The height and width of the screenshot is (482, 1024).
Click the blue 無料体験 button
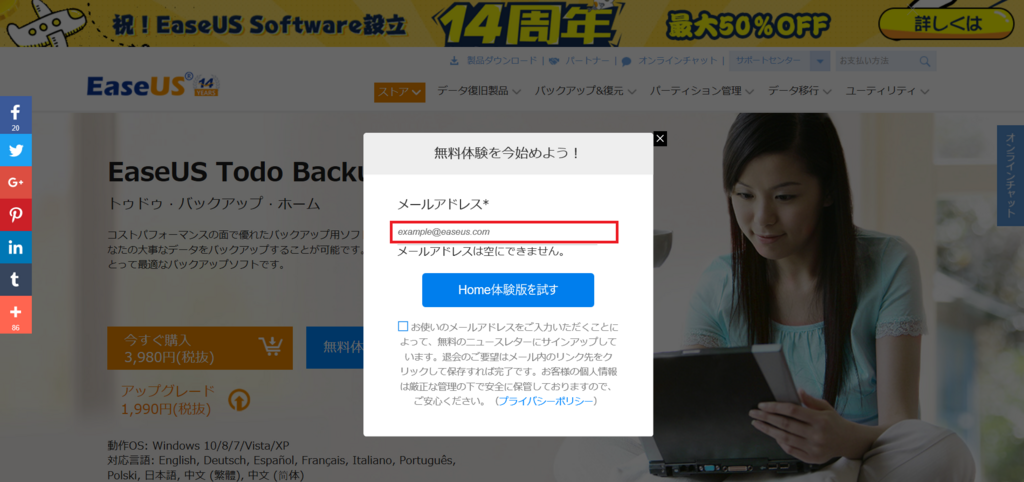point(335,347)
